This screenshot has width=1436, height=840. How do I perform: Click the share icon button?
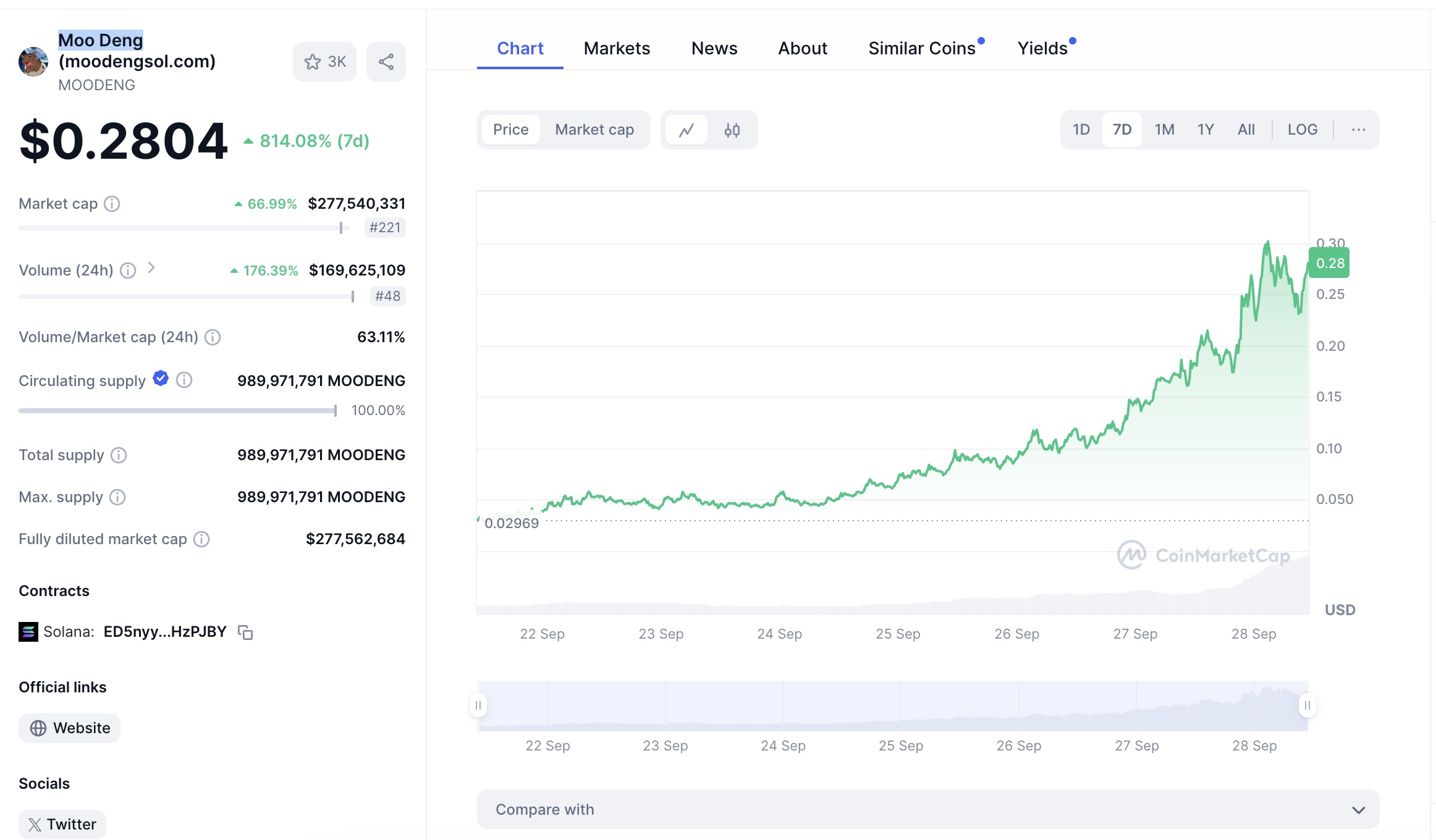point(386,62)
